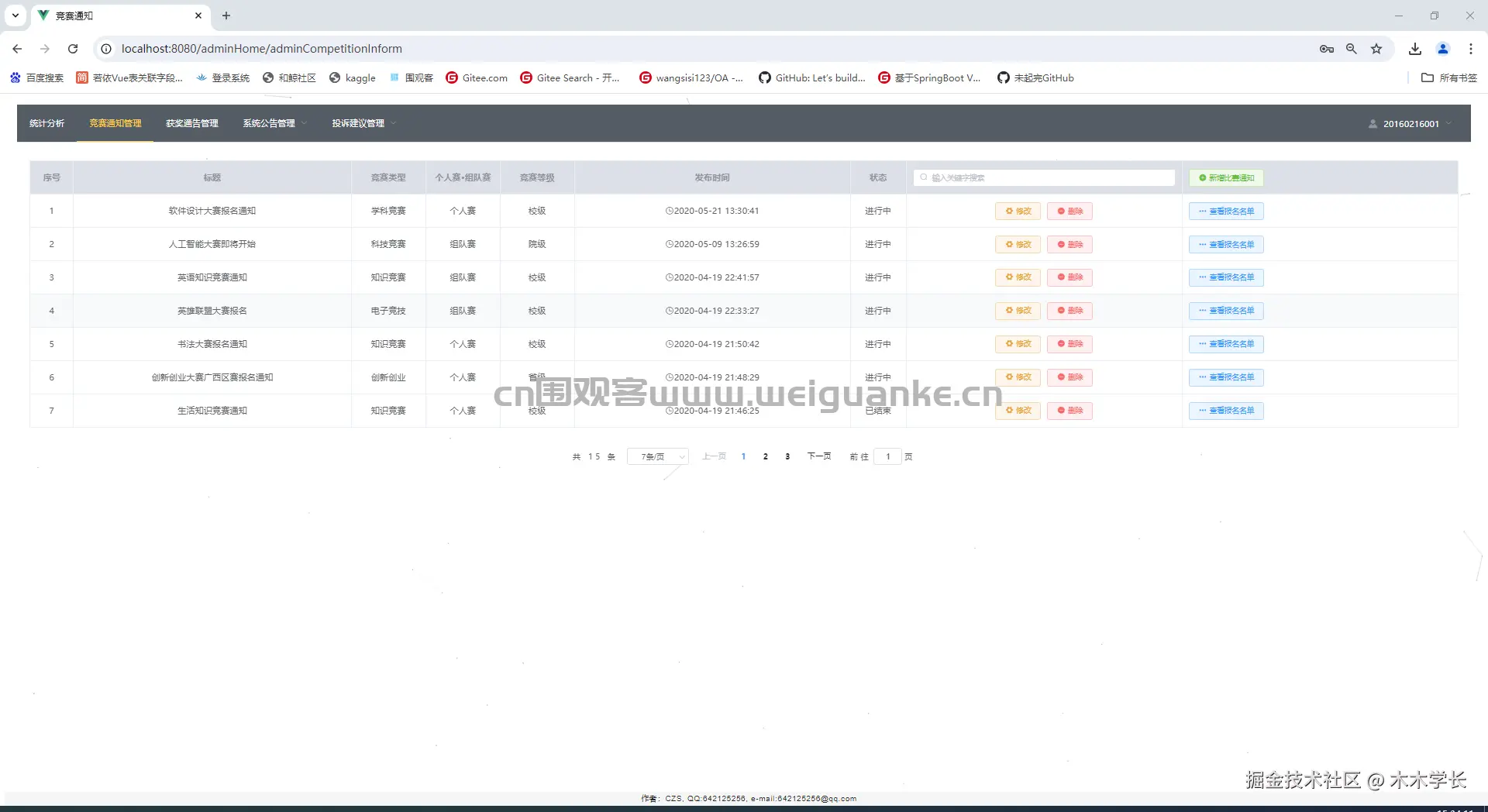View signup list for 生活知识竞赛通知
1488x812 pixels.
coord(1226,411)
